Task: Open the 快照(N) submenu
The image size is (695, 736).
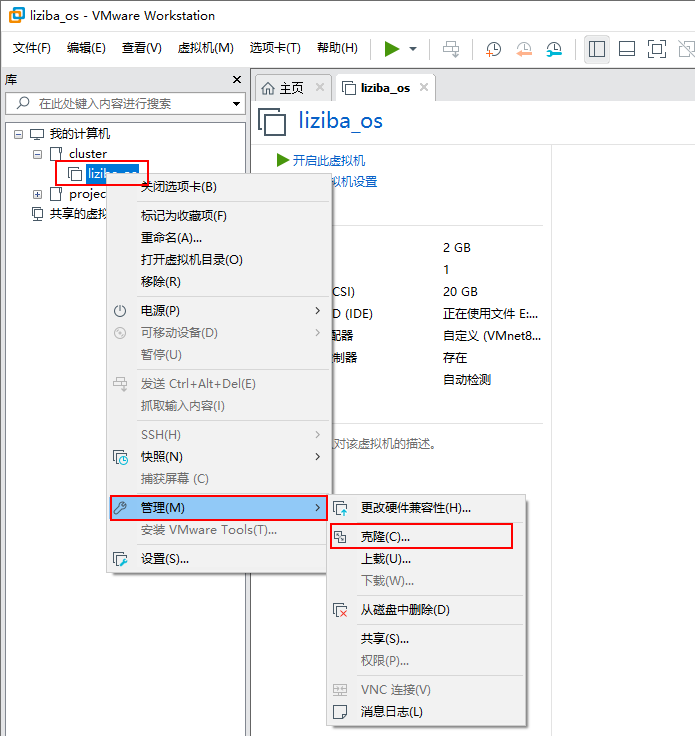Action: click(x=218, y=457)
